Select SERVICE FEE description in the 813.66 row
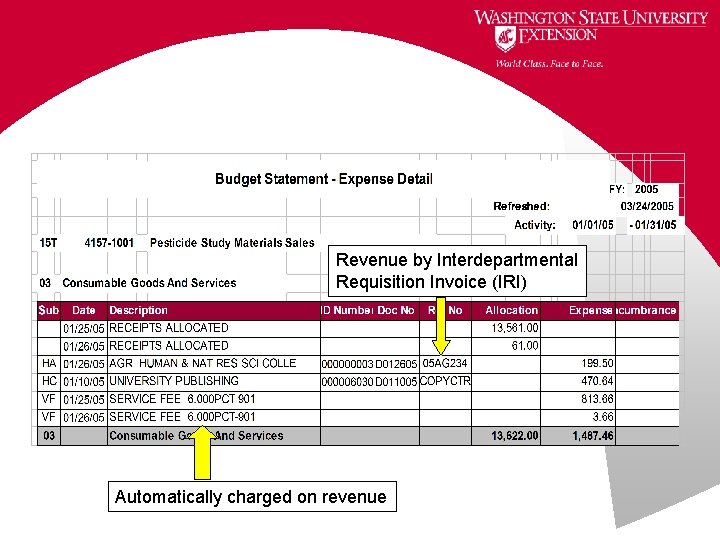The width and height of the screenshot is (720, 540). click(x=182, y=399)
